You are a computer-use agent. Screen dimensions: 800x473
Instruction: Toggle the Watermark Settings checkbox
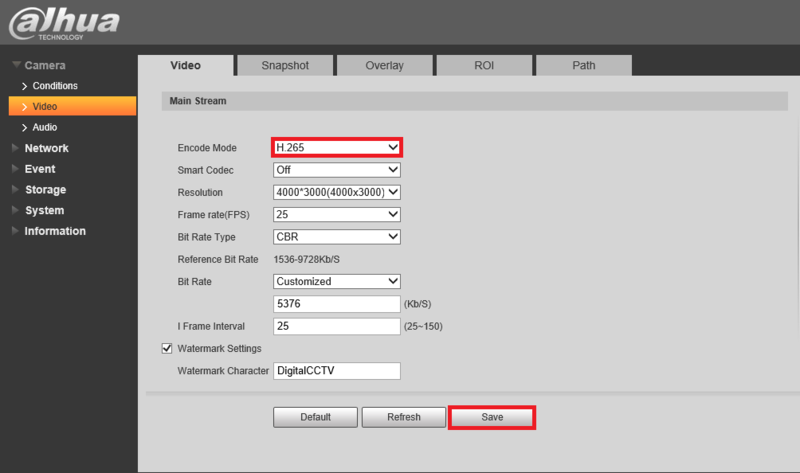pos(167,348)
